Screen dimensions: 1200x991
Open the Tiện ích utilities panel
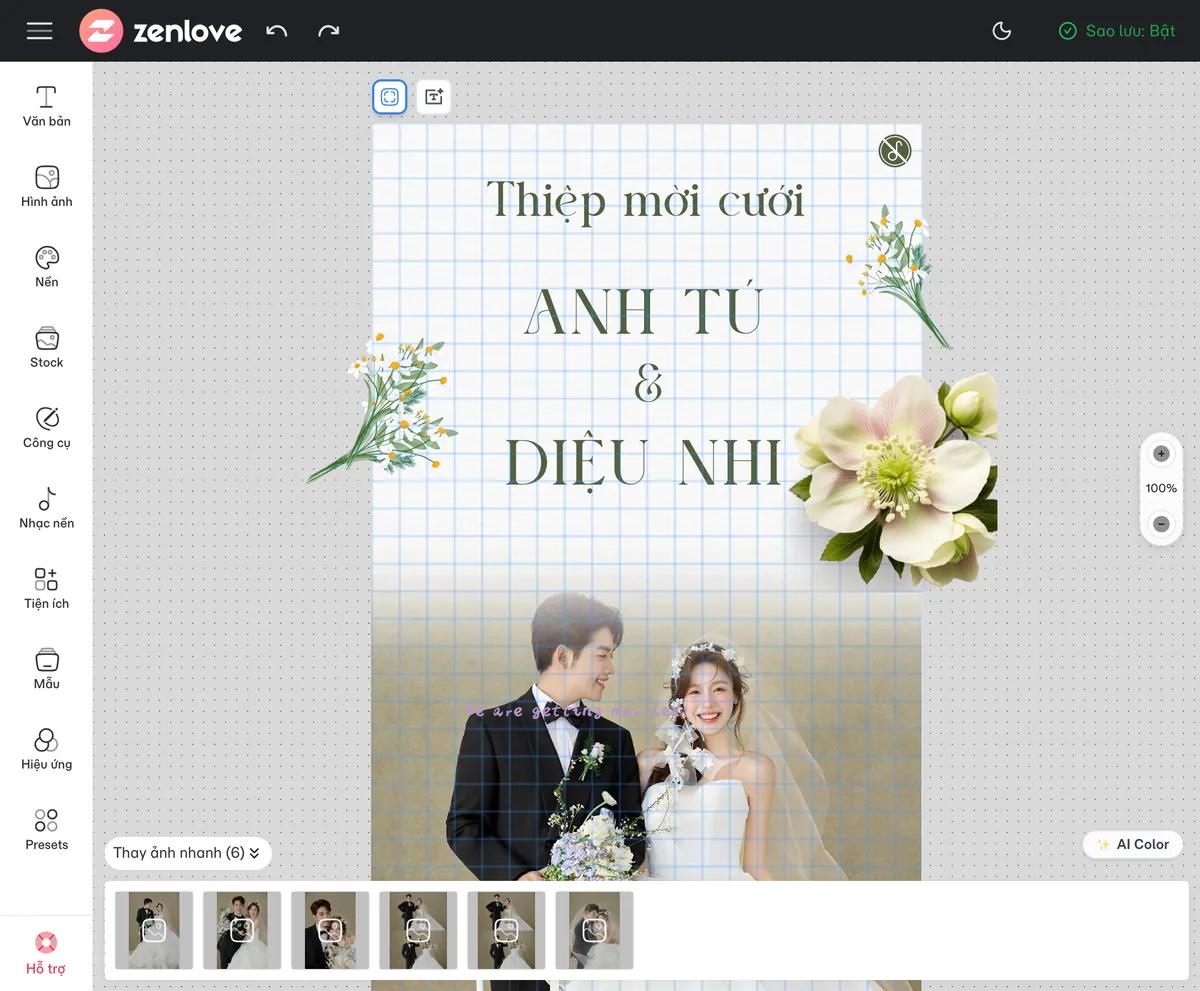[47, 589]
